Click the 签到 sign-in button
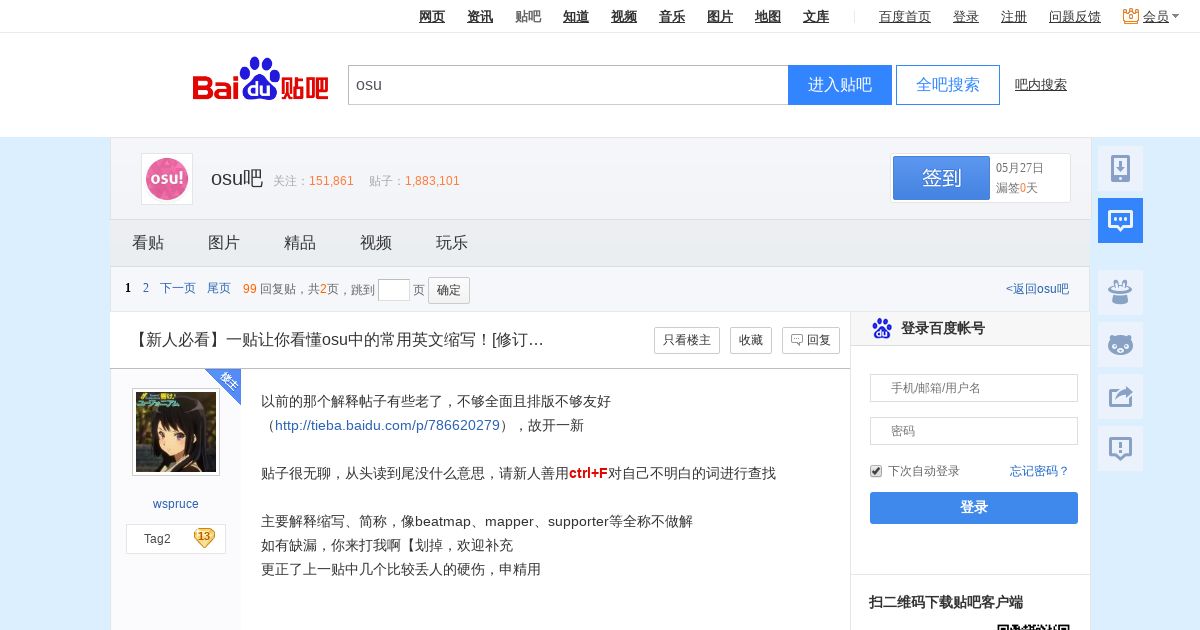This screenshot has width=1200, height=630. pyautogui.click(x=941, y=178)
